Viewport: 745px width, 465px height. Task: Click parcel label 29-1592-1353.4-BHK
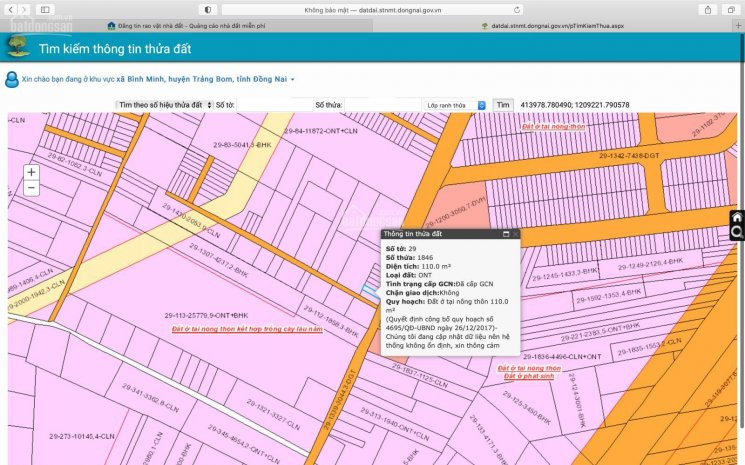pyautogui.click(x=609, y=296)
